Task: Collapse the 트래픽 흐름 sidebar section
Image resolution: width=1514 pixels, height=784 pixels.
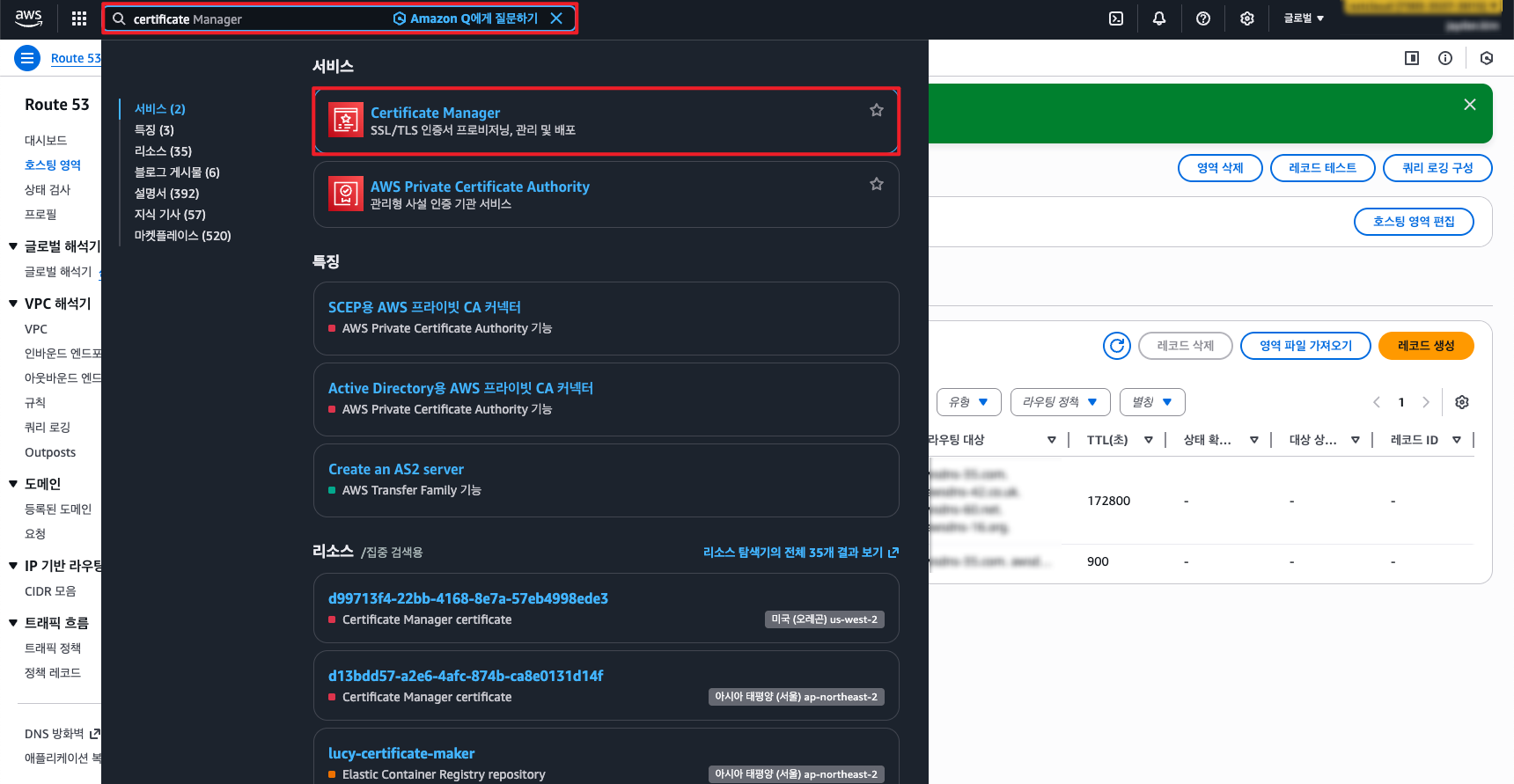Action: (x=13, y=623)
